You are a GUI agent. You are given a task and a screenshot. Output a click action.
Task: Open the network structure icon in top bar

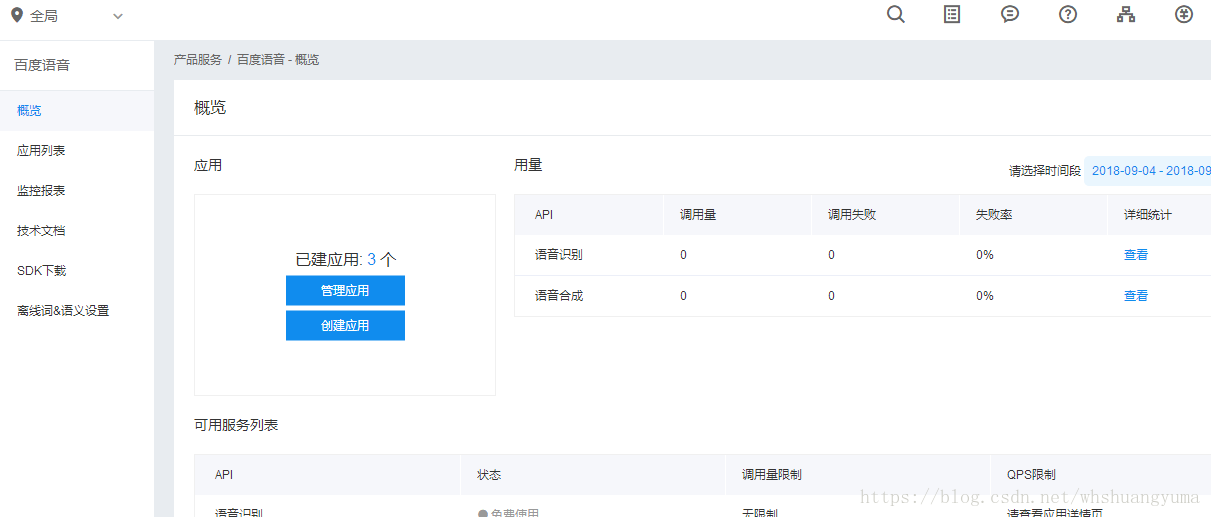(x=1126, y=15)
